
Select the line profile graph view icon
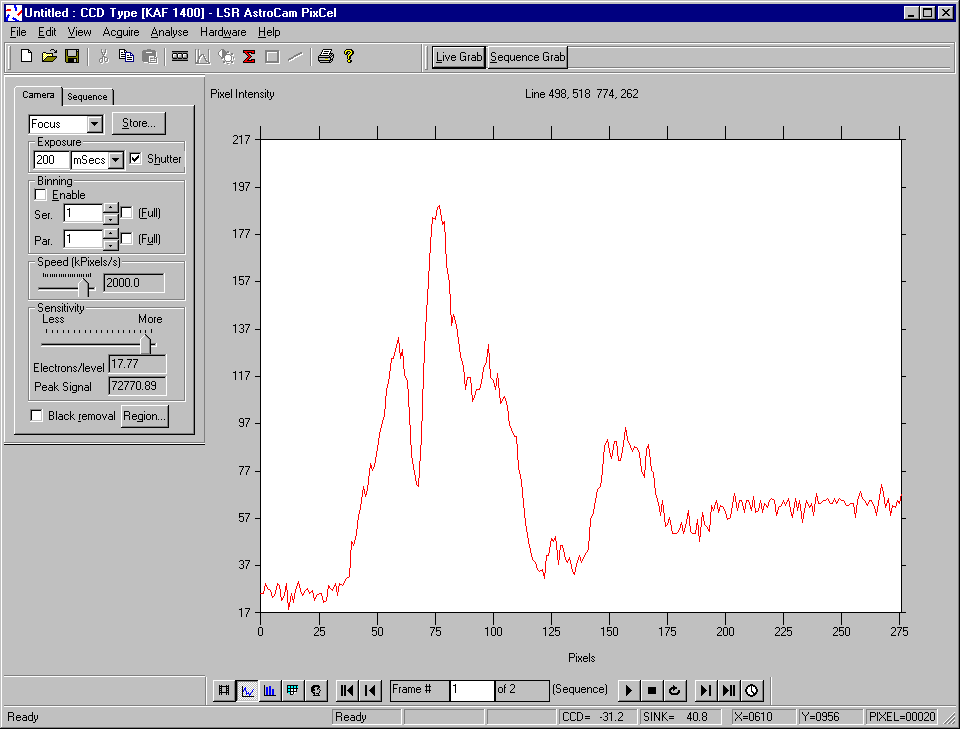click(x=247, y=690)
